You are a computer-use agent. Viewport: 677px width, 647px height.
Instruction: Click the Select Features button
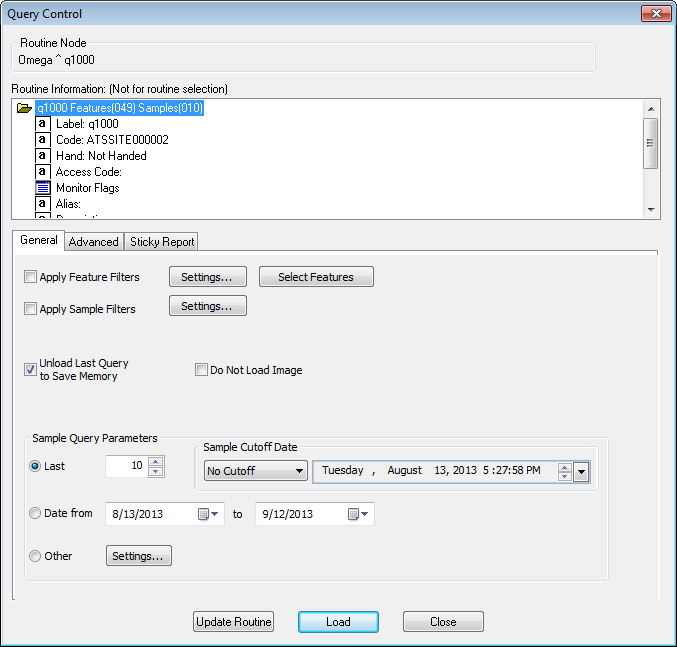(316, 277)
